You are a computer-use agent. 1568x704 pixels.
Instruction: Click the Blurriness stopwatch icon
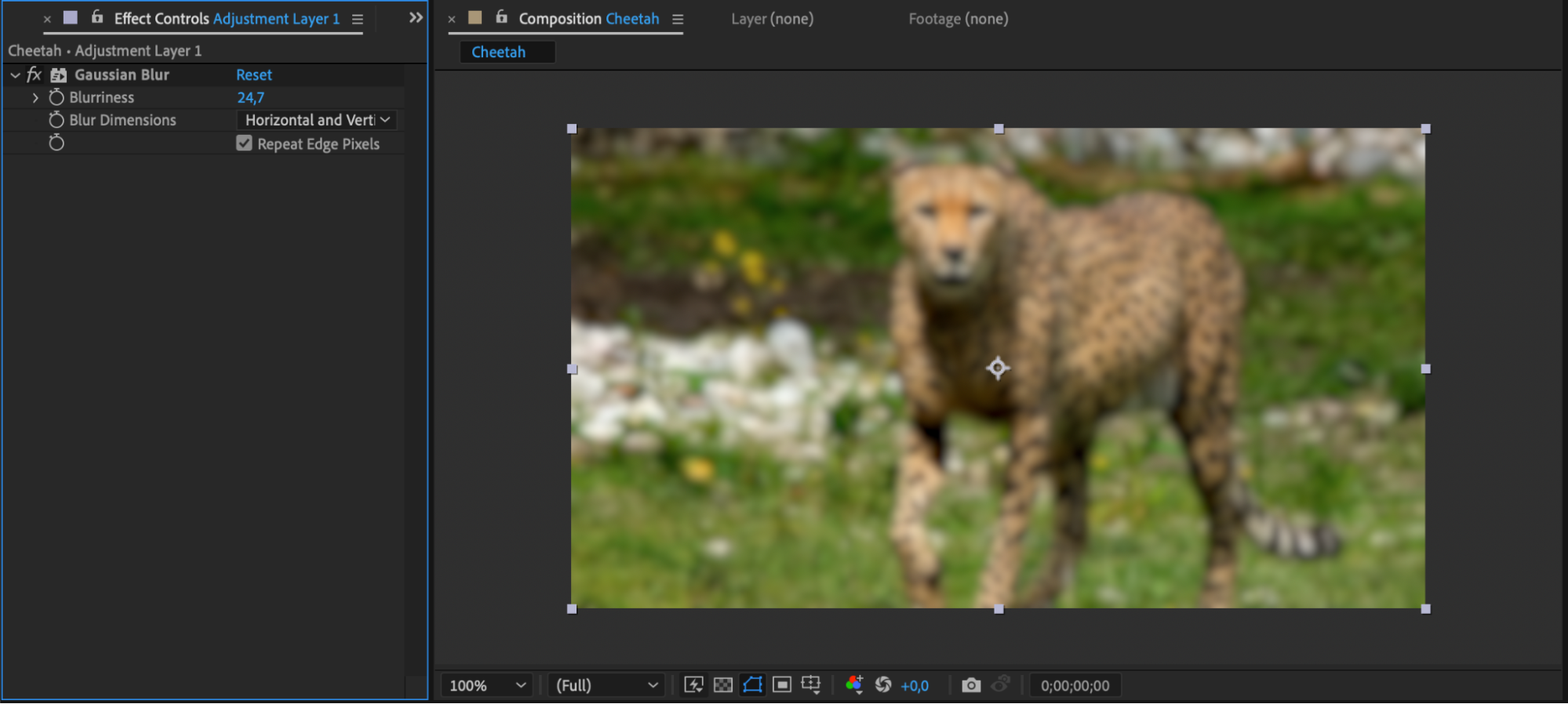[56, 97]
